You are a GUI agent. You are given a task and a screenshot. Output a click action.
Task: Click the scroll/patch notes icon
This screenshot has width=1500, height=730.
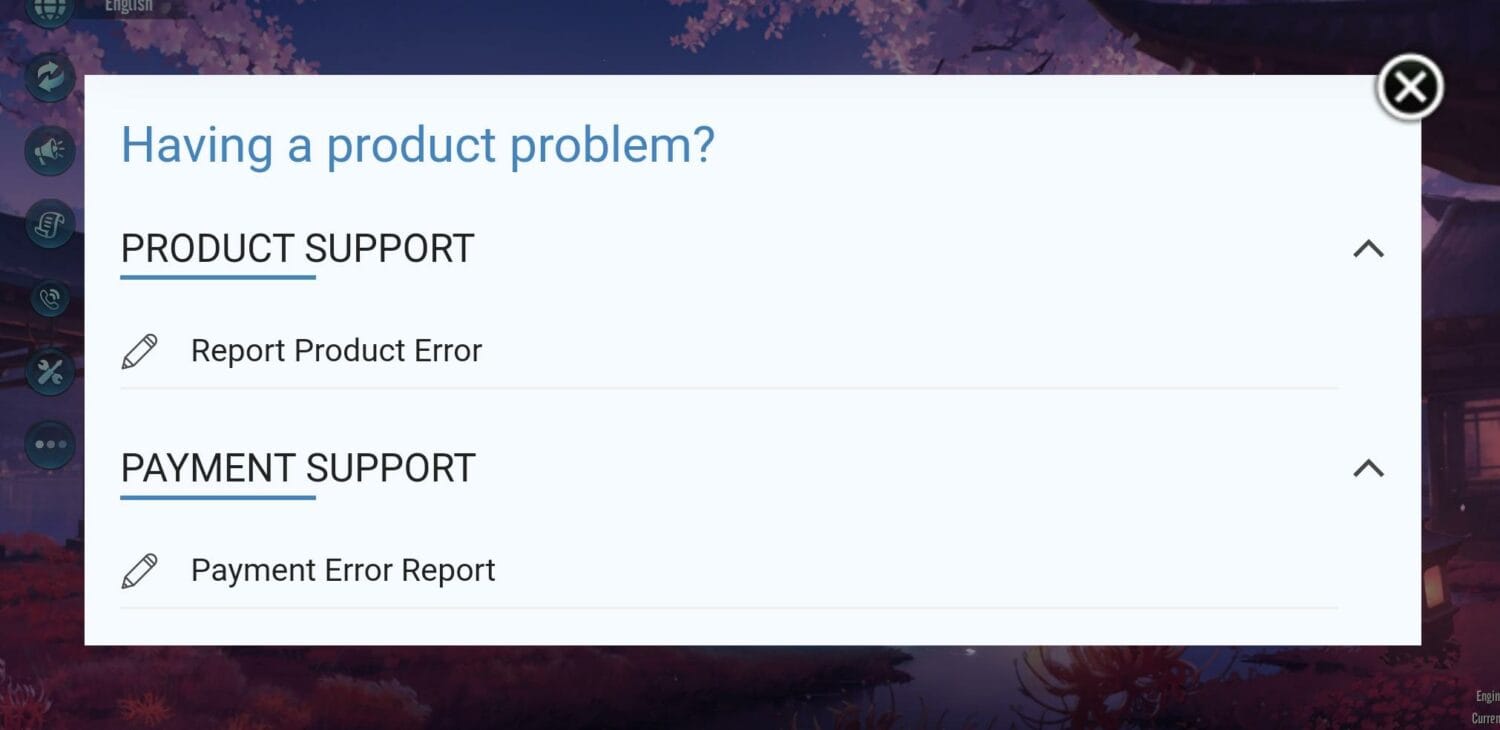tap(48, 224)
